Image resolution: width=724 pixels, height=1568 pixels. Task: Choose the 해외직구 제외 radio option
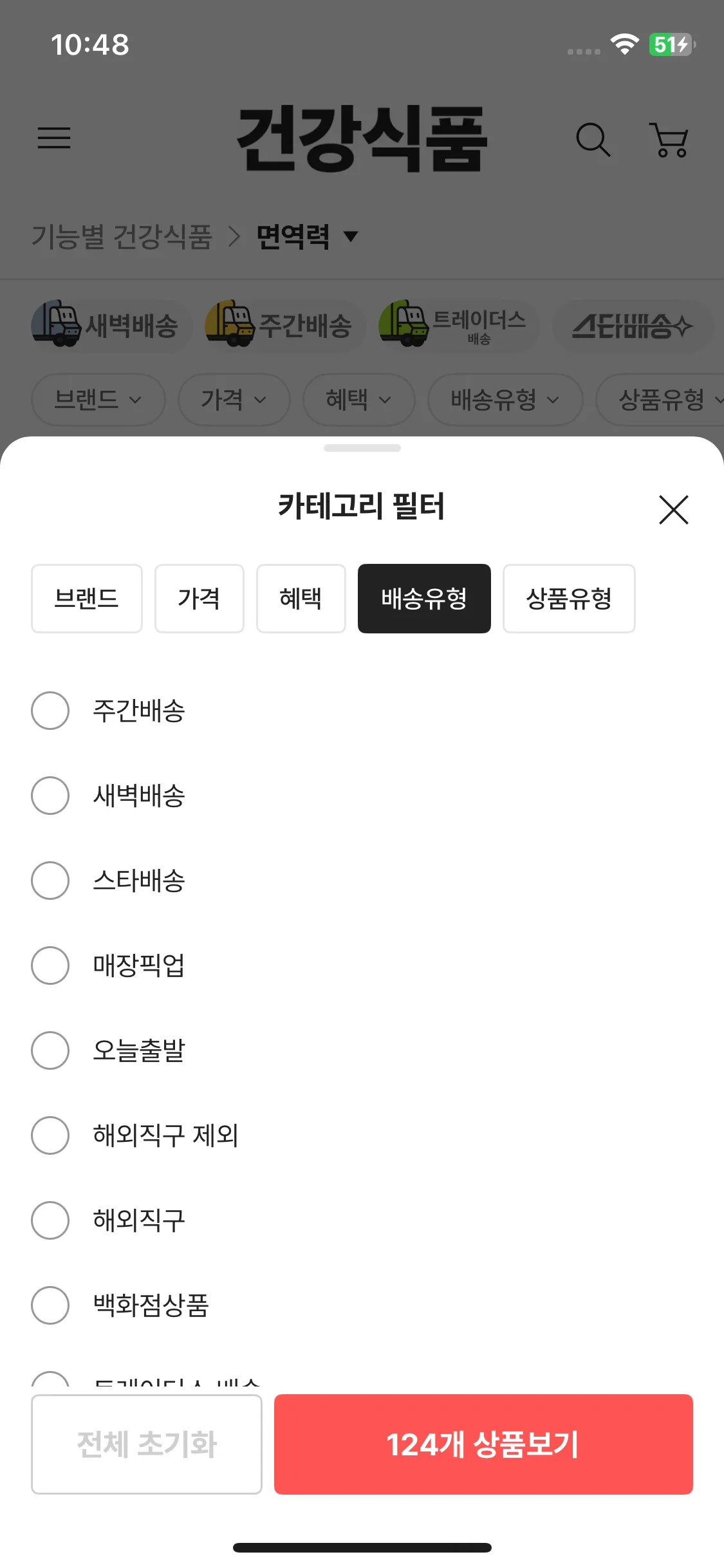(x=50, y=1135)
